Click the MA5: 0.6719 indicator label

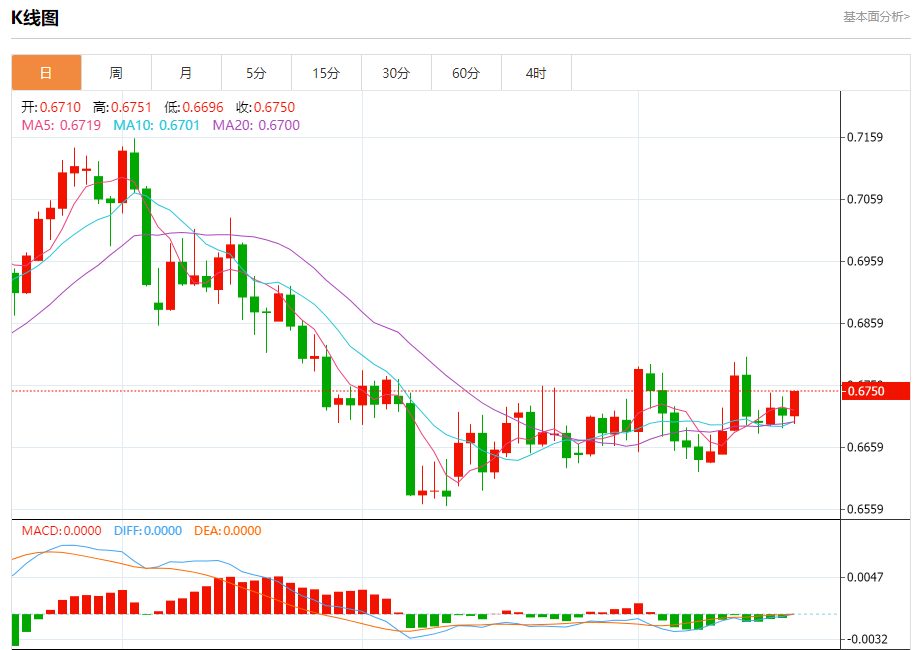pyautogui.click(x=61, y=125)
